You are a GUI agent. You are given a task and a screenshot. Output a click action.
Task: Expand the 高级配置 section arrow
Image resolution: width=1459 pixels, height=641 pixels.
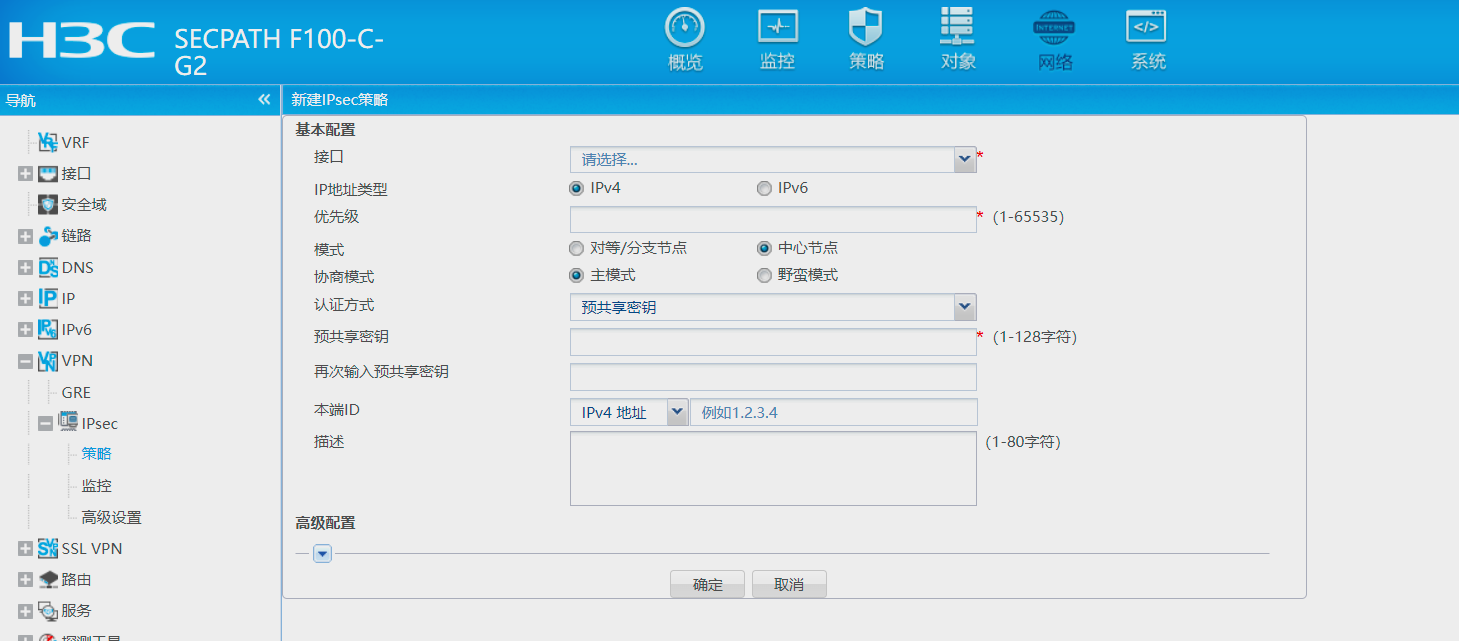pyautogui.click(x=322, y=553)
